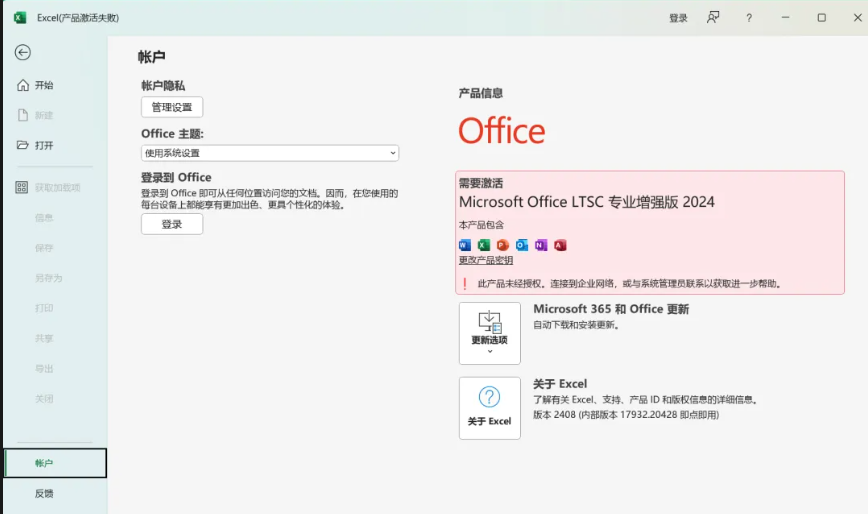Click the Outlook icon in product list
Image resolution: width=868 pixels, height=514 pixels.
click(x=522, y=245)
